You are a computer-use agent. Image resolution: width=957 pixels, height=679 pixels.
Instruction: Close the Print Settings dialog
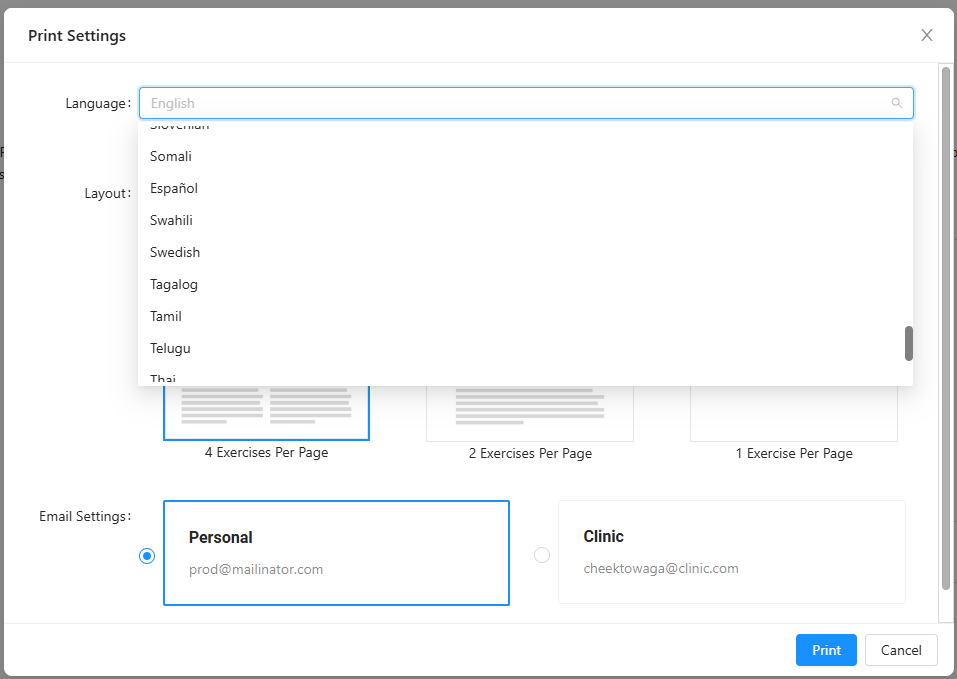click(x=926, y=36)
